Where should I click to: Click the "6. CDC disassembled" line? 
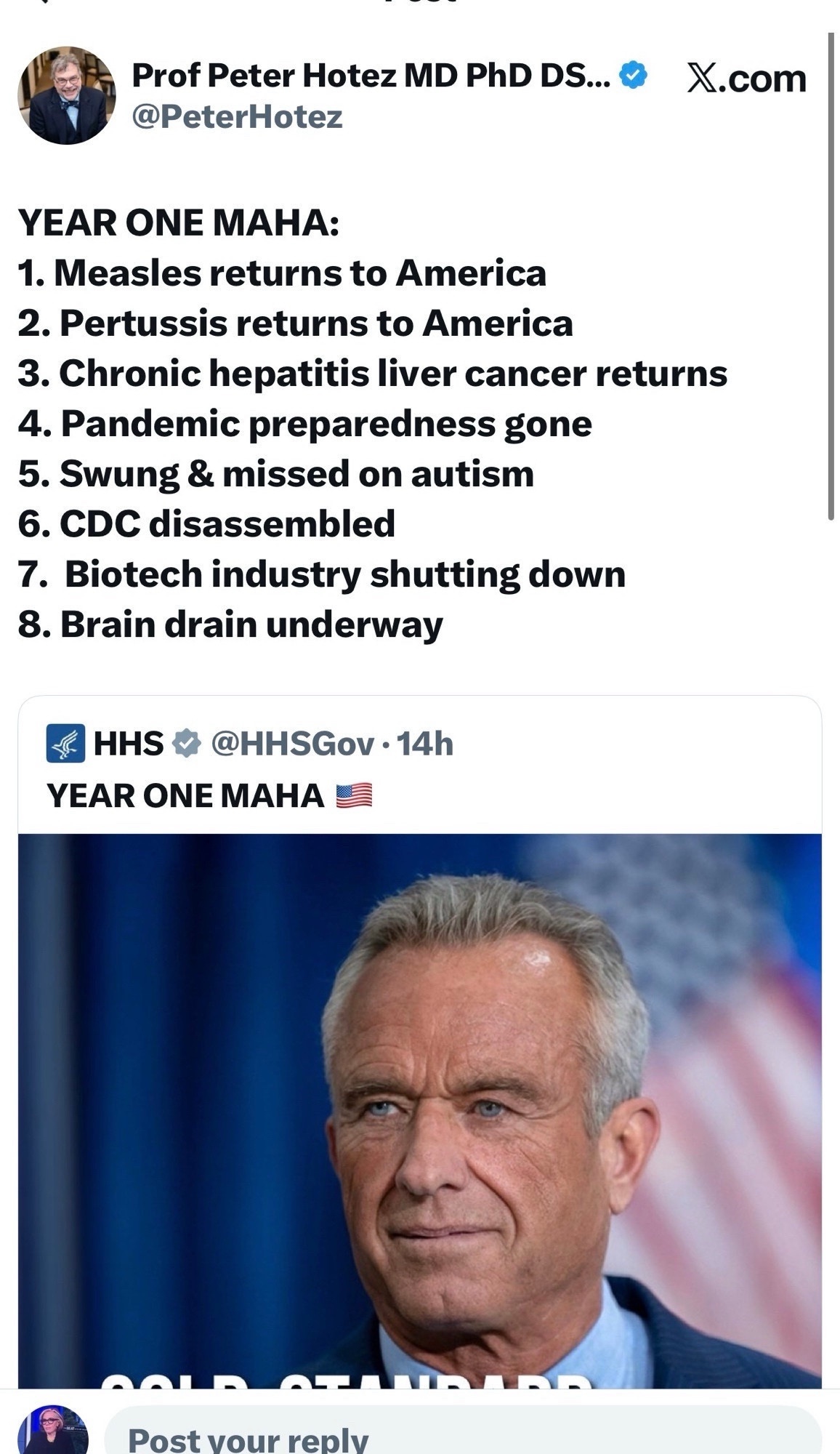pyautogui.click(x=206, y=523)
